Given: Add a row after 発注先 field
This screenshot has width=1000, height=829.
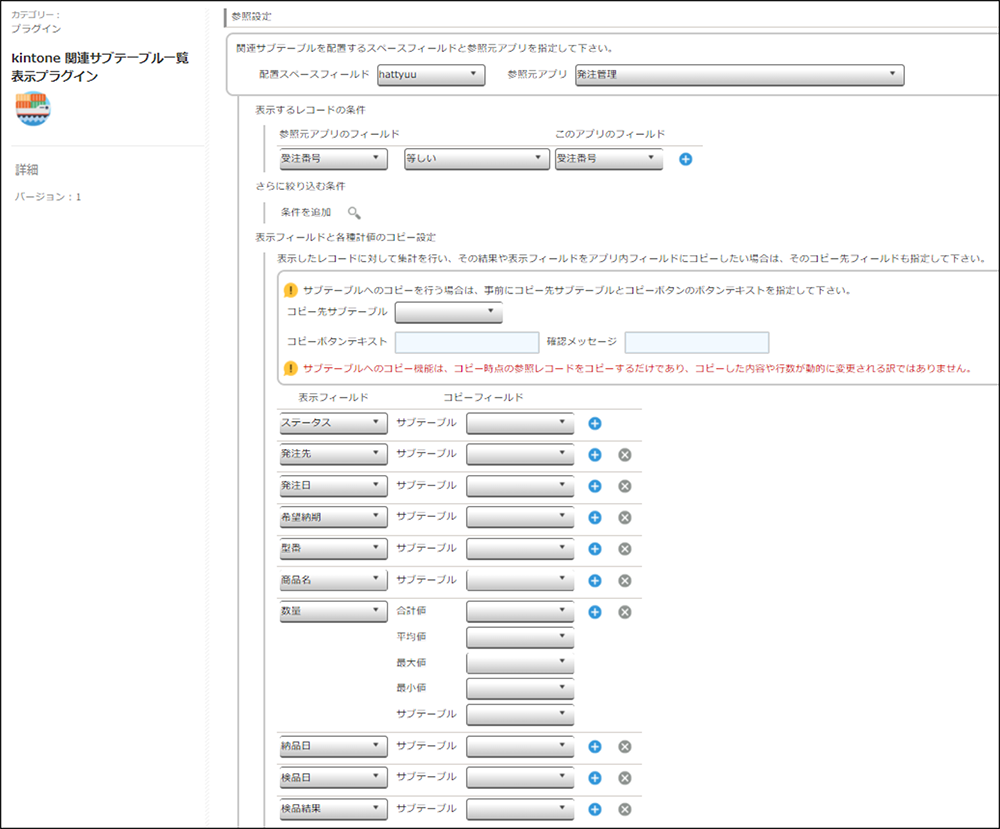Looking at the screenshot, I should [x=595, y=455].
